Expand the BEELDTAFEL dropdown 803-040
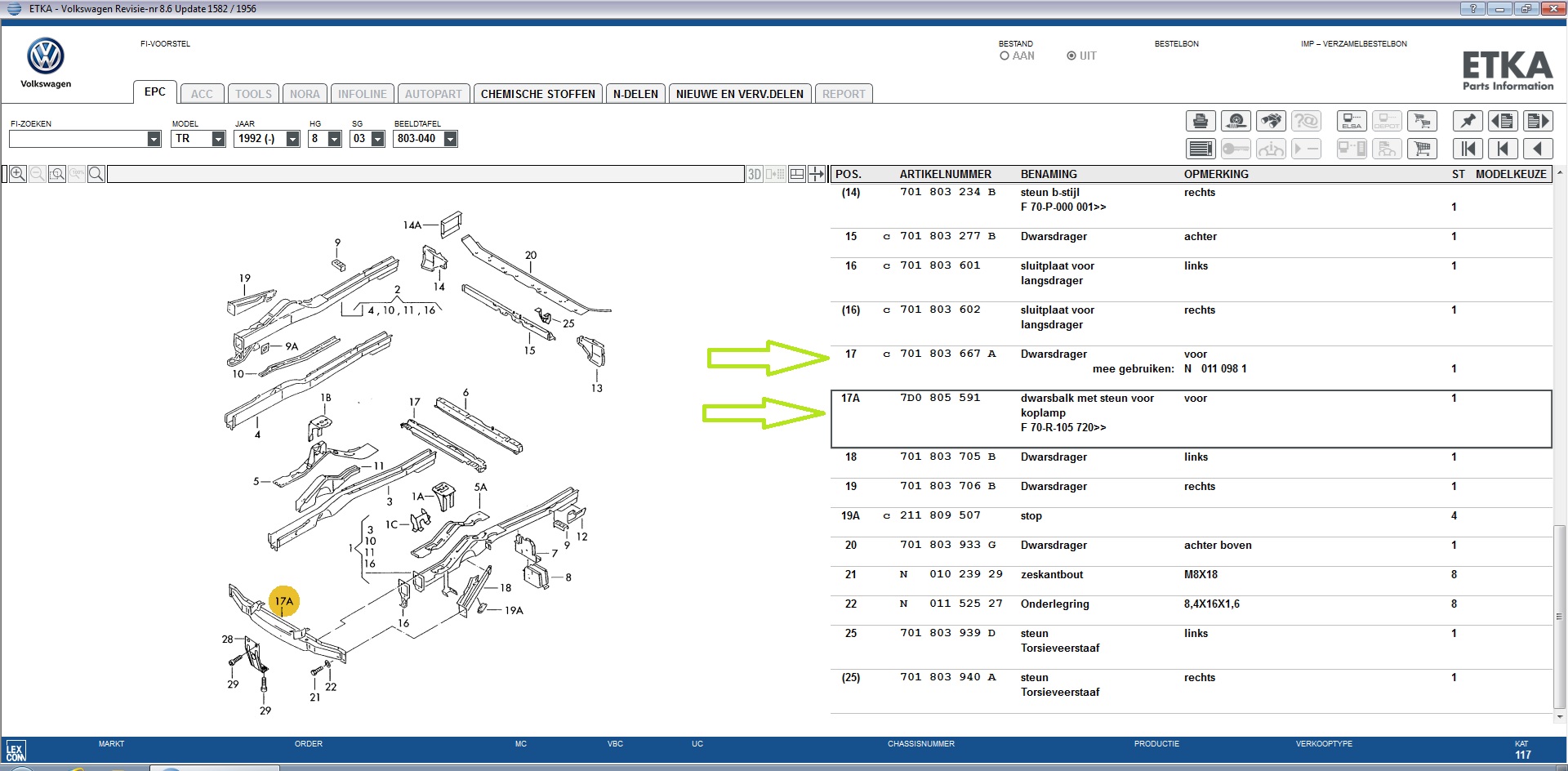The image size is (1568, 771). [x=450, y=139]
